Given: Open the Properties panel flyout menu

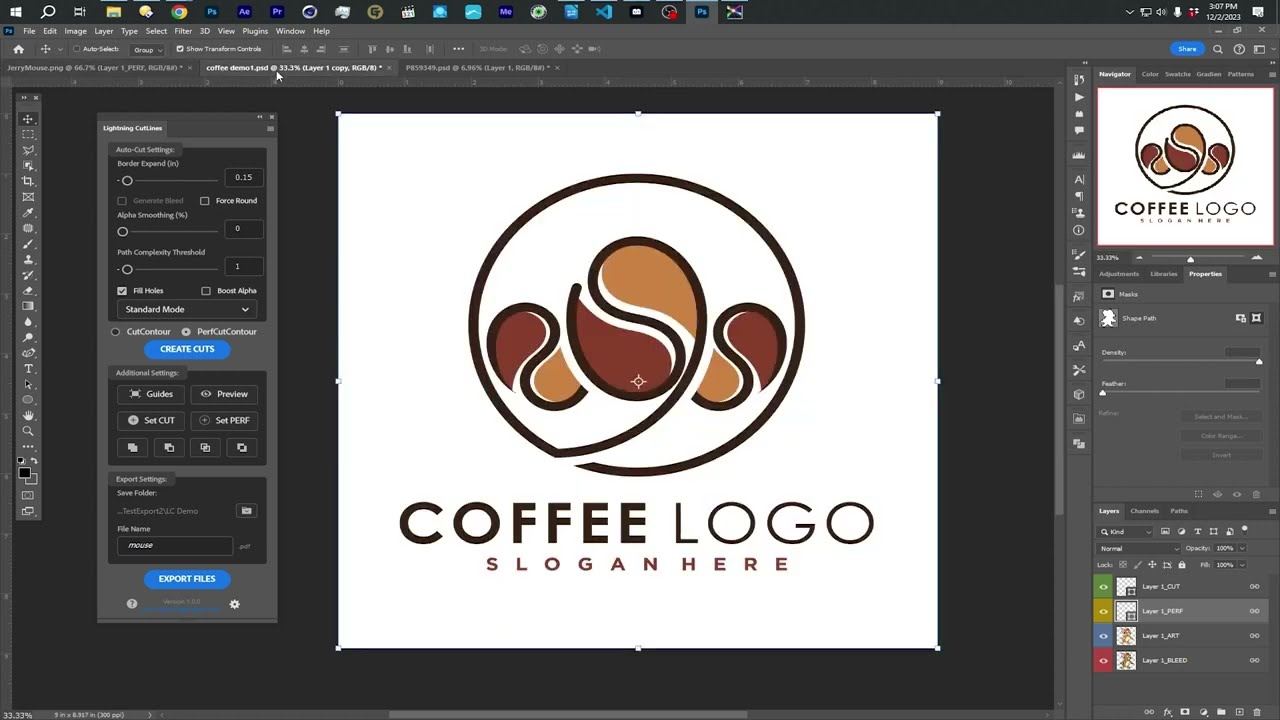Looking at the screenshot, I should point(1272,274).
